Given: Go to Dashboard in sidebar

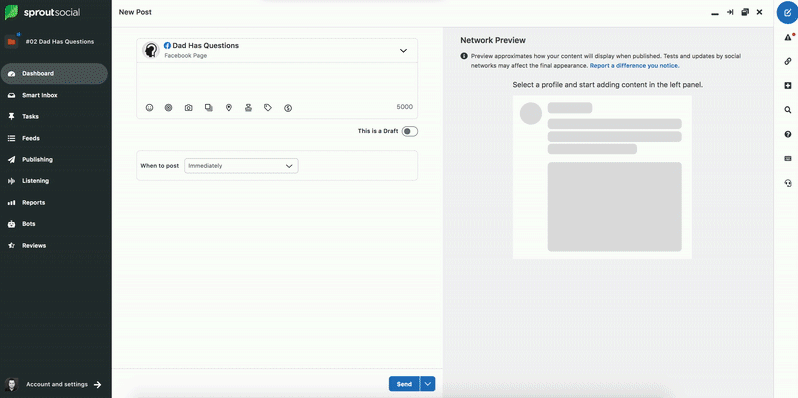Looking at the screenshot, I should [x=54, y=73].
